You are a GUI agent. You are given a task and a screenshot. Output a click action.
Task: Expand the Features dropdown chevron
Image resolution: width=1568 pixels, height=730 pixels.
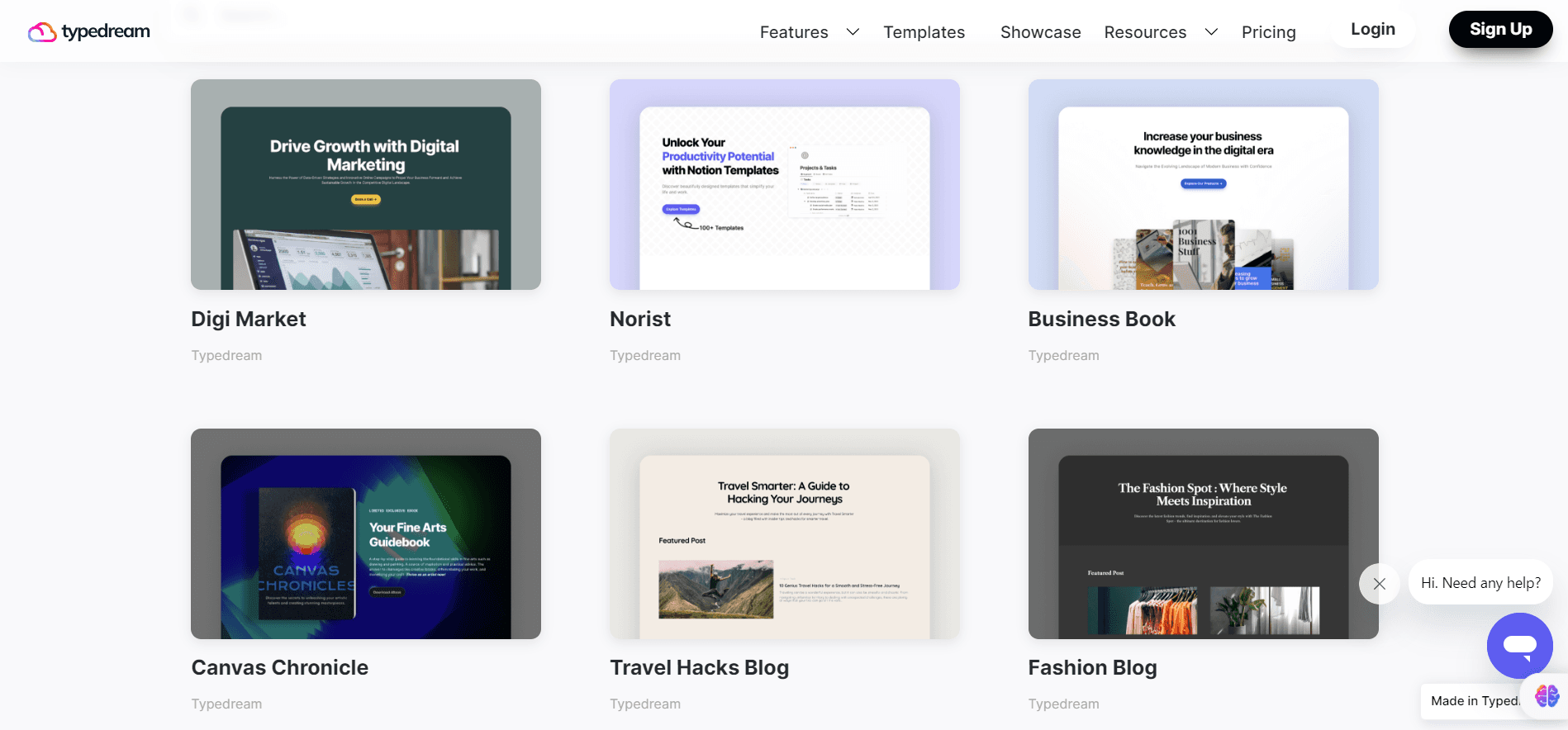tap(853, 32)
